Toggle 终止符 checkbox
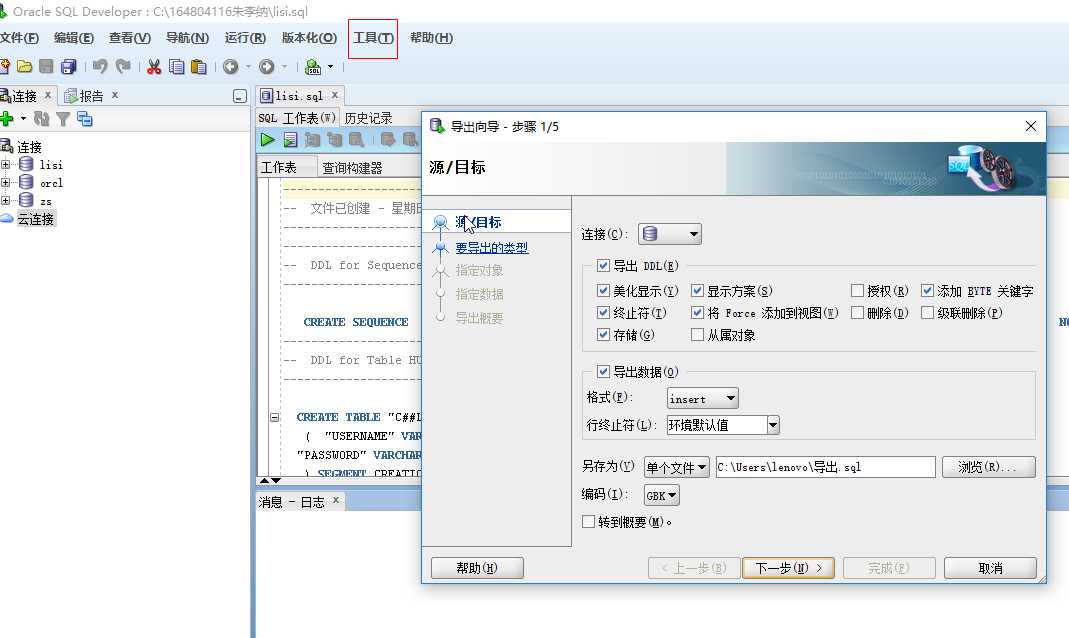Screen dimensions: 1069x638 [x=603, y=312]
